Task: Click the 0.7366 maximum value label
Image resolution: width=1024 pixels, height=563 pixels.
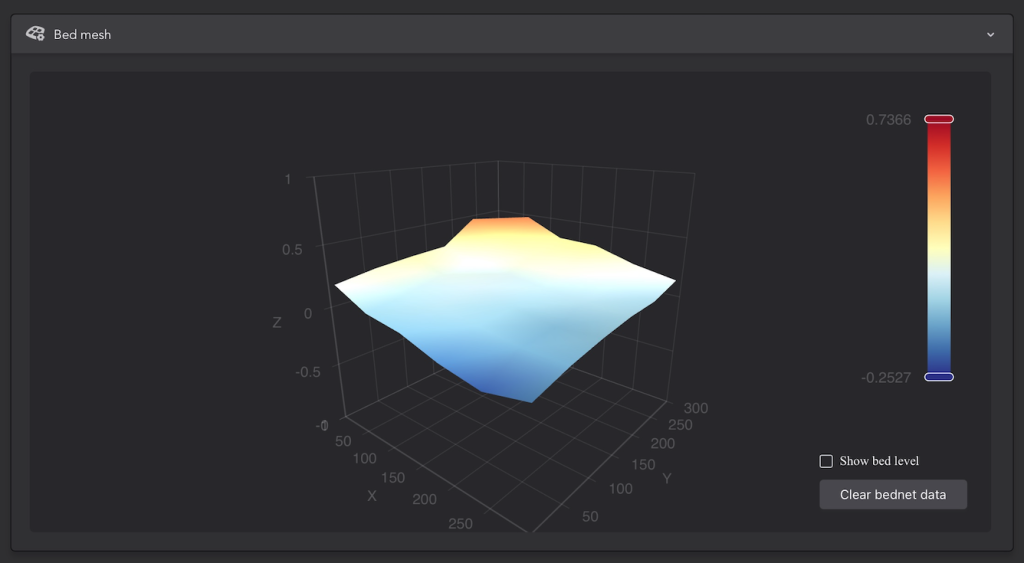Action: [888, 120]
